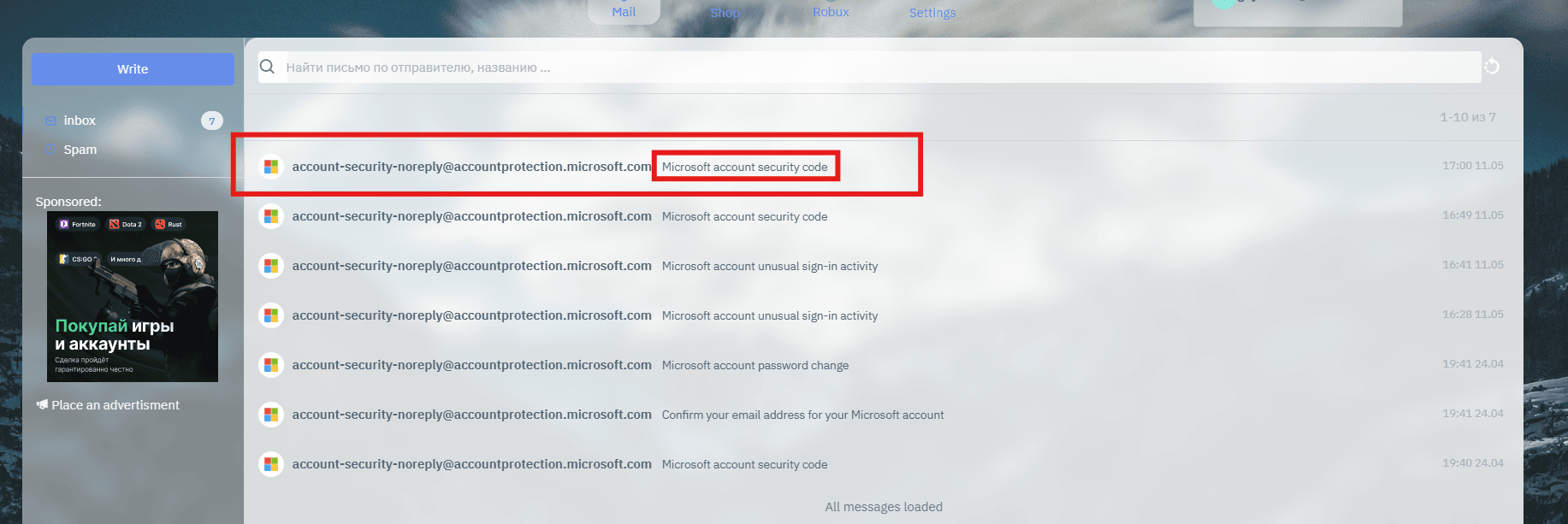Focus the mail search input field
Screen dimensions: 1568x524
point(869,67)
